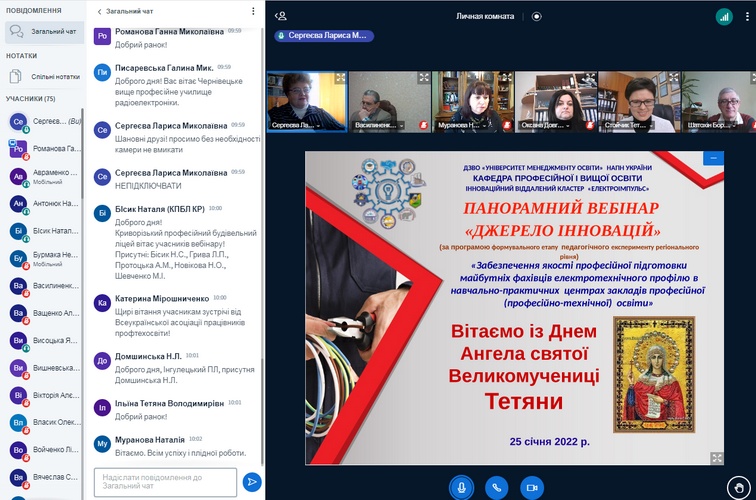Screen dimensions: 756x500
Task: Click Домшинська Н.Л. chat avatar
Action: click(102, 361)
